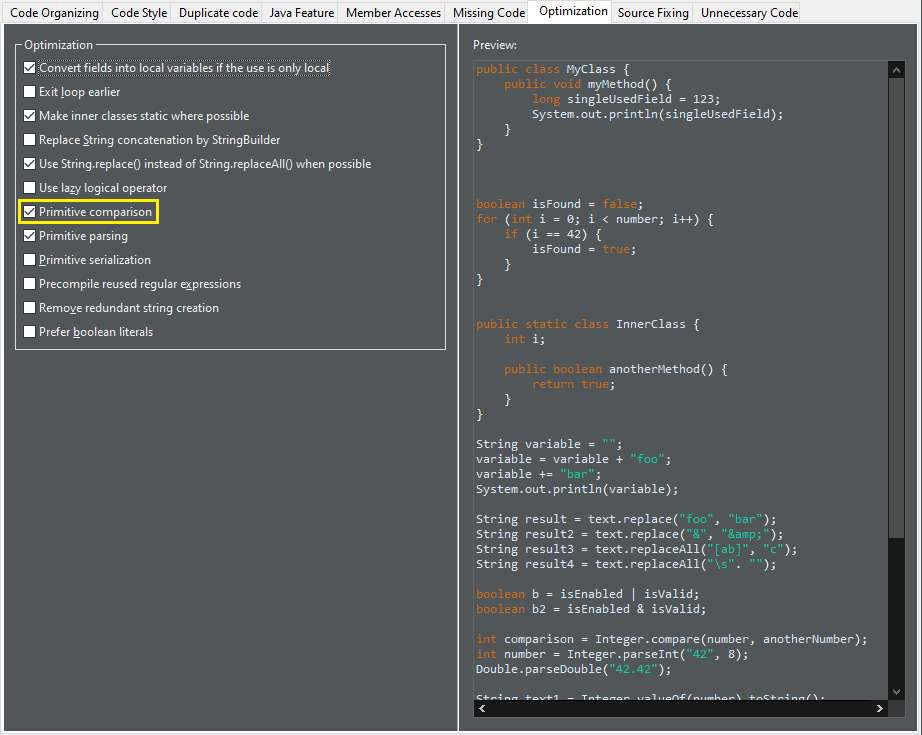Tick the Use lazy logical operator checkbox
The image size is (922, 735).
29,188
